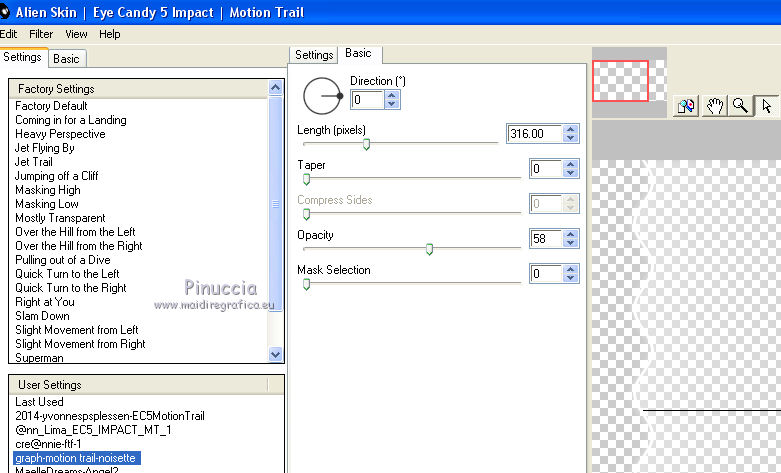Increase the Opacity value with up arrow

(x=571, y=234)
